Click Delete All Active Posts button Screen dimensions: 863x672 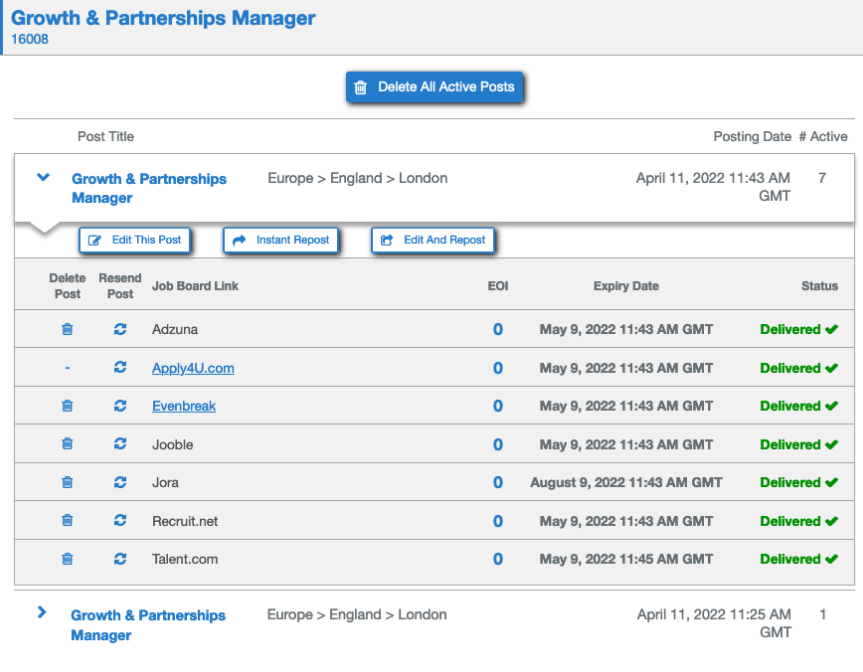[434, 87]
